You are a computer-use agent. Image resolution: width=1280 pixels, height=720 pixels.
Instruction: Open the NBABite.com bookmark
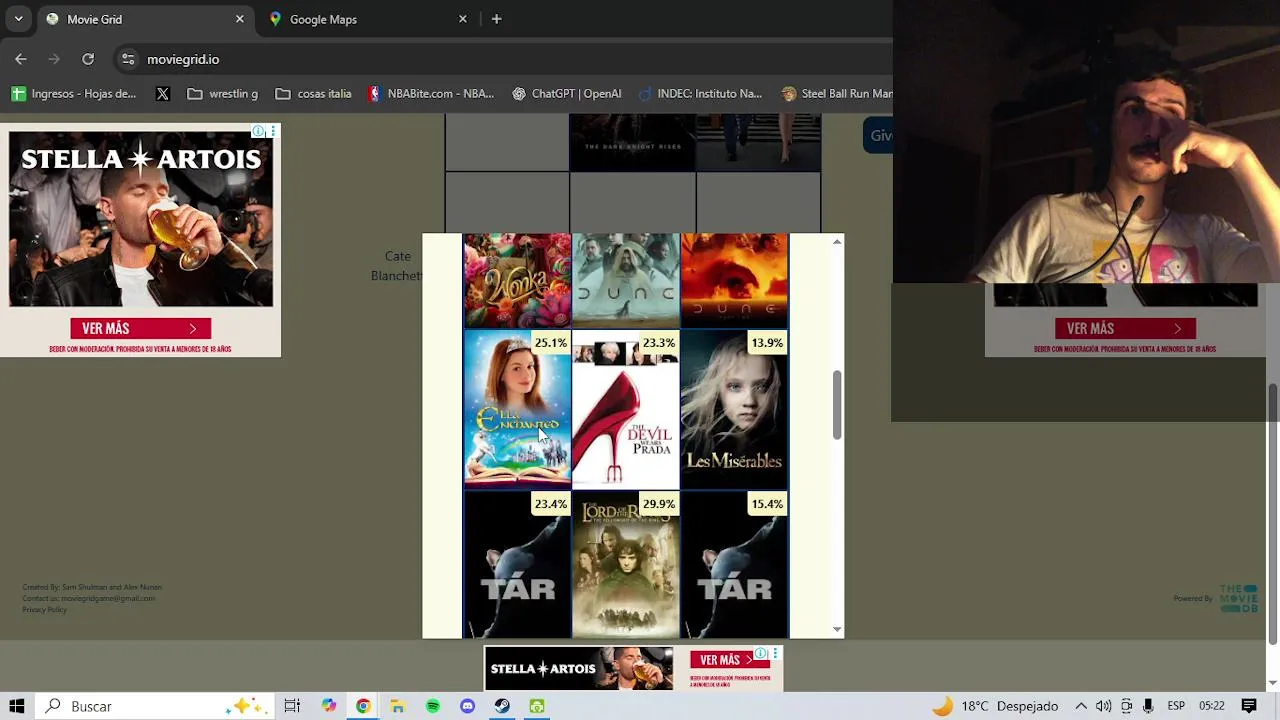[x=431, y=93]
